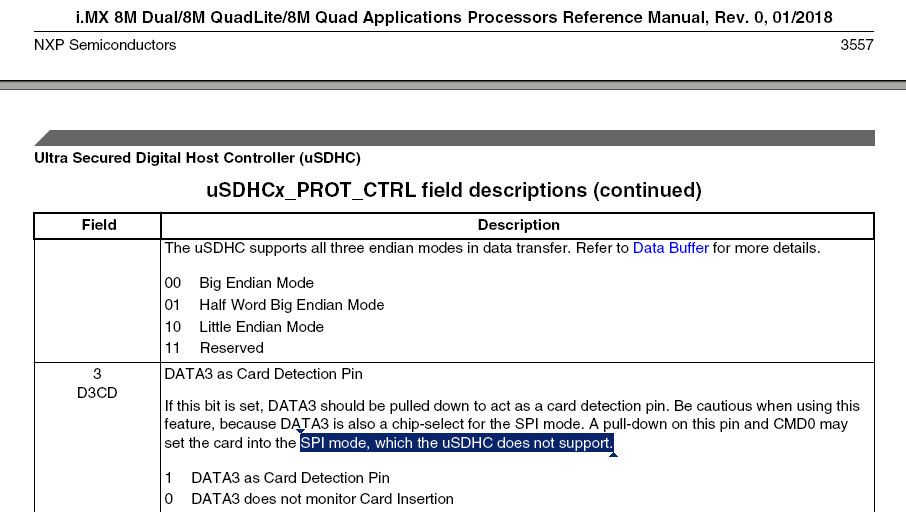Click the Reserved value entry
This screenshot has height=512, width=906.
[x=231, y=348]
